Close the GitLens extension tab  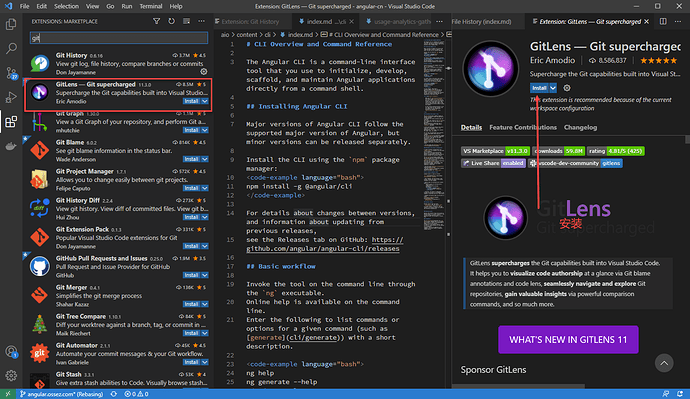point(646,21)
